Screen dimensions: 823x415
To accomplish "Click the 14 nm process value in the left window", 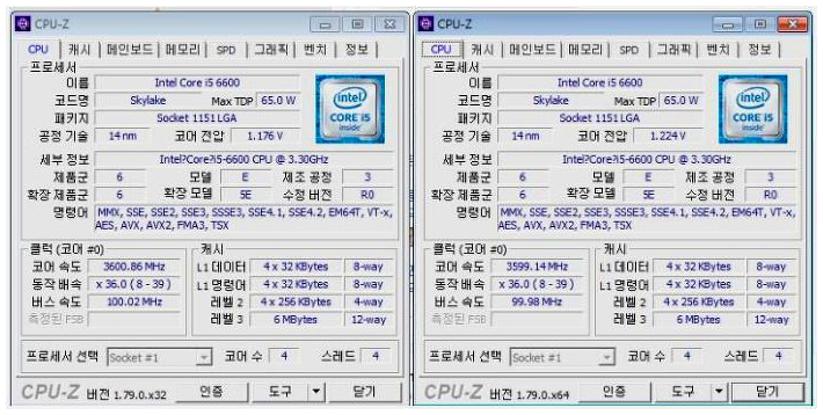I will coord(122,136).
